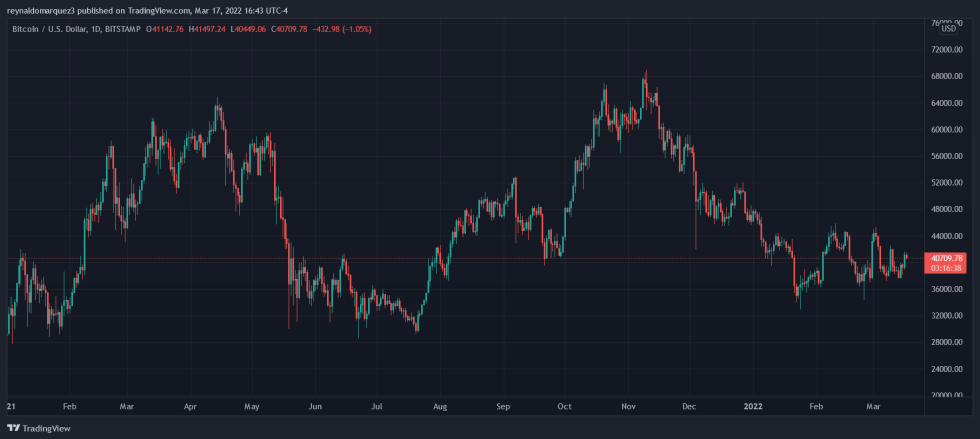Click the Jul label on time axis

coord(377,406)
